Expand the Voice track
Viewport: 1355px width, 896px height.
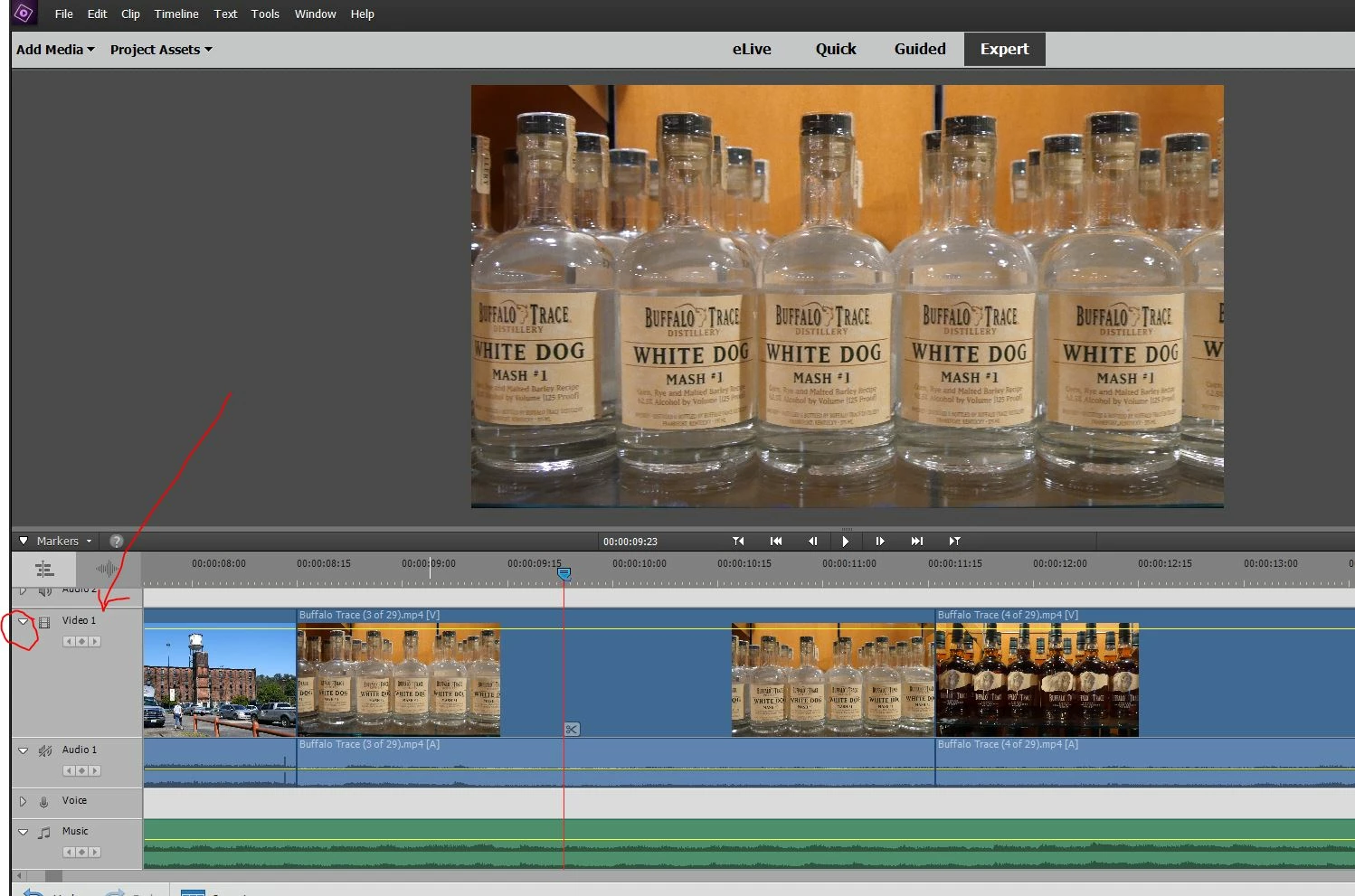click(x=24, y=801)
